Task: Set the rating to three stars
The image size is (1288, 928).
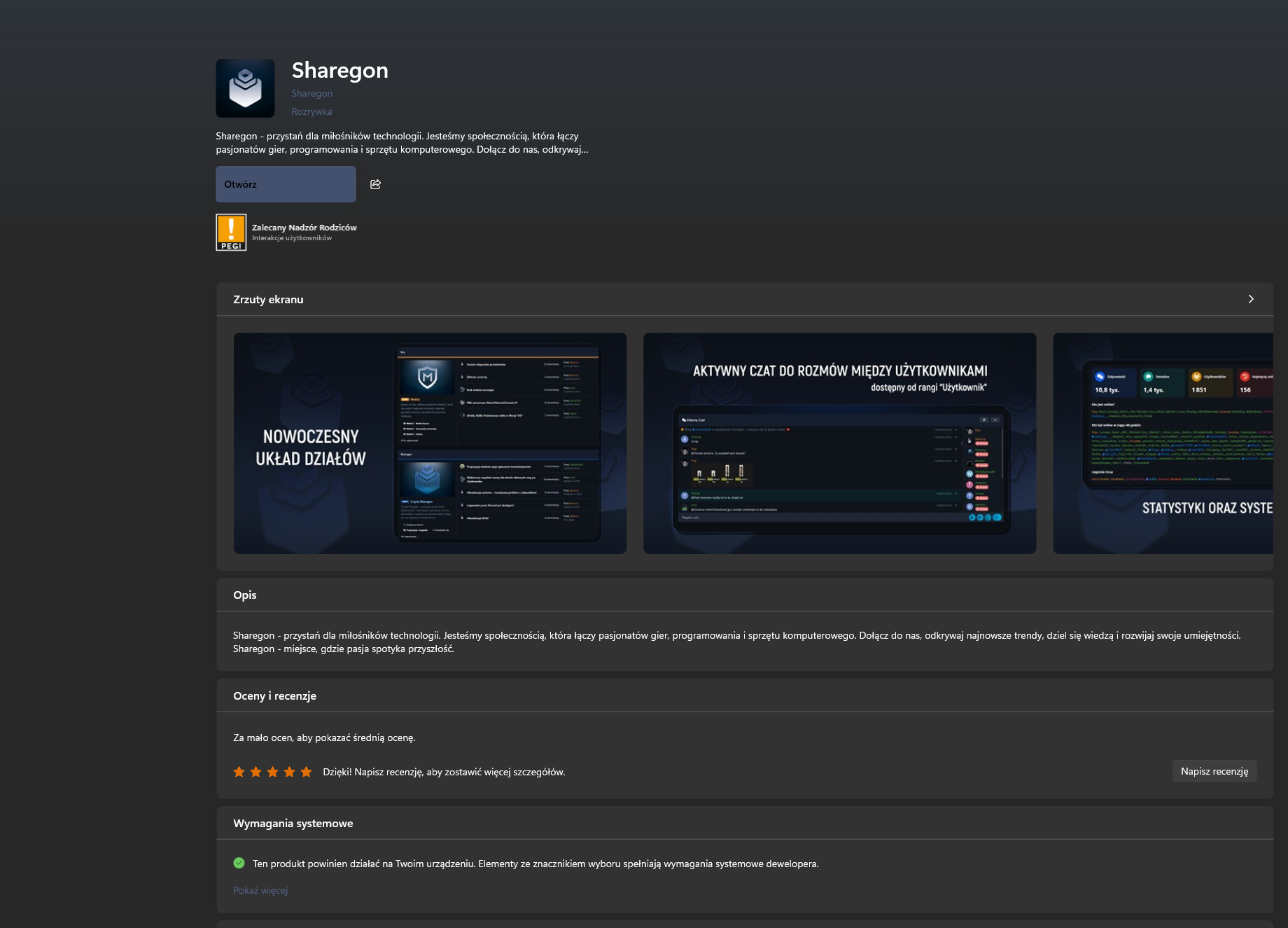Action: pyautogui.click(x=272, y=772)
